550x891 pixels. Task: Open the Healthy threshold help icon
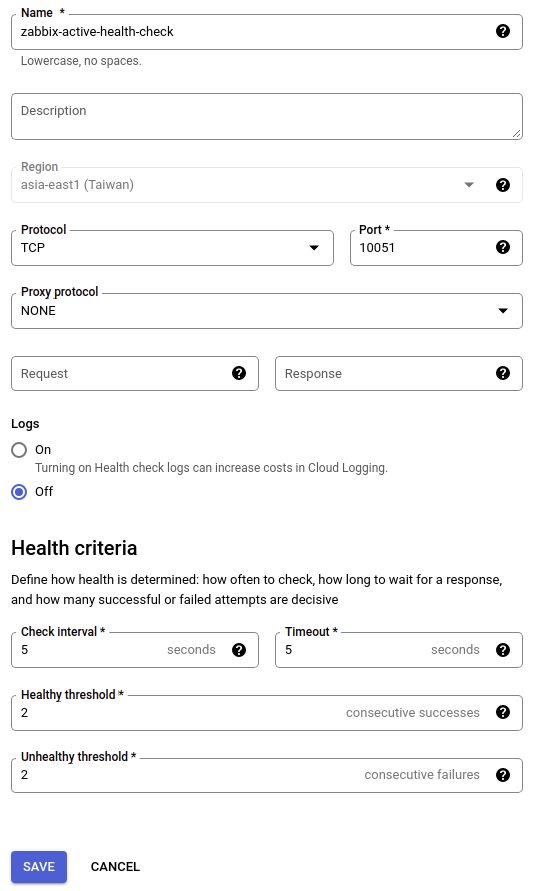502,712
